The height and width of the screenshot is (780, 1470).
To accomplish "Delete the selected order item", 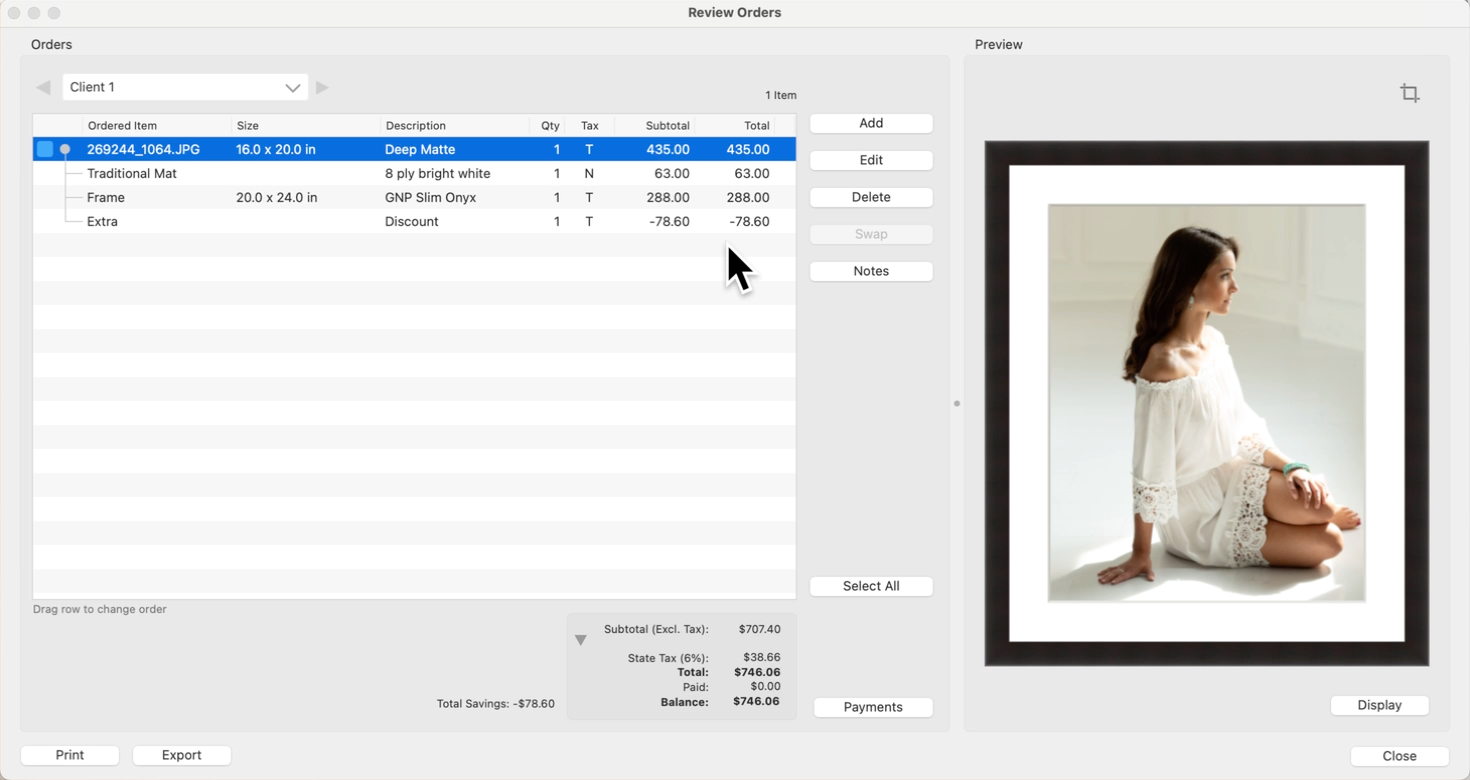I will [870, 197].
